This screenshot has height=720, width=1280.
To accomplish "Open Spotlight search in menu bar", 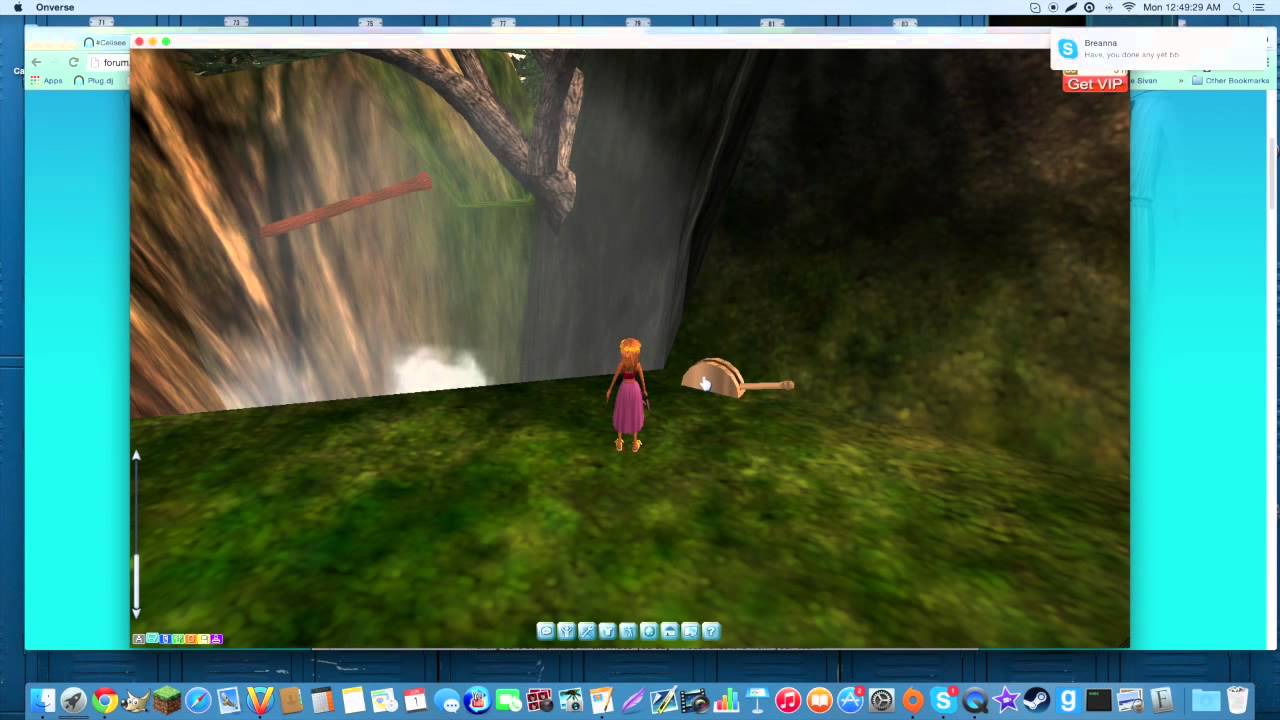I will tap(1238, 7).
